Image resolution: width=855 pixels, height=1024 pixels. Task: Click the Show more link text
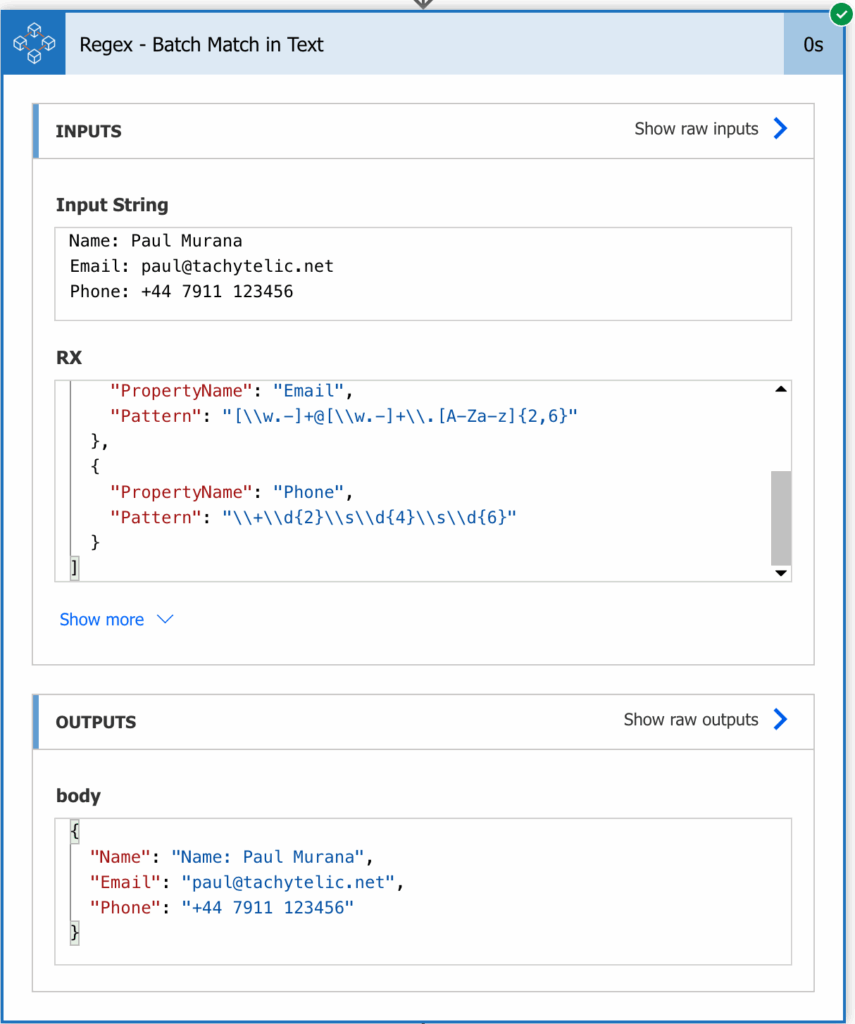pyautogui.click(x=102, y=619)
